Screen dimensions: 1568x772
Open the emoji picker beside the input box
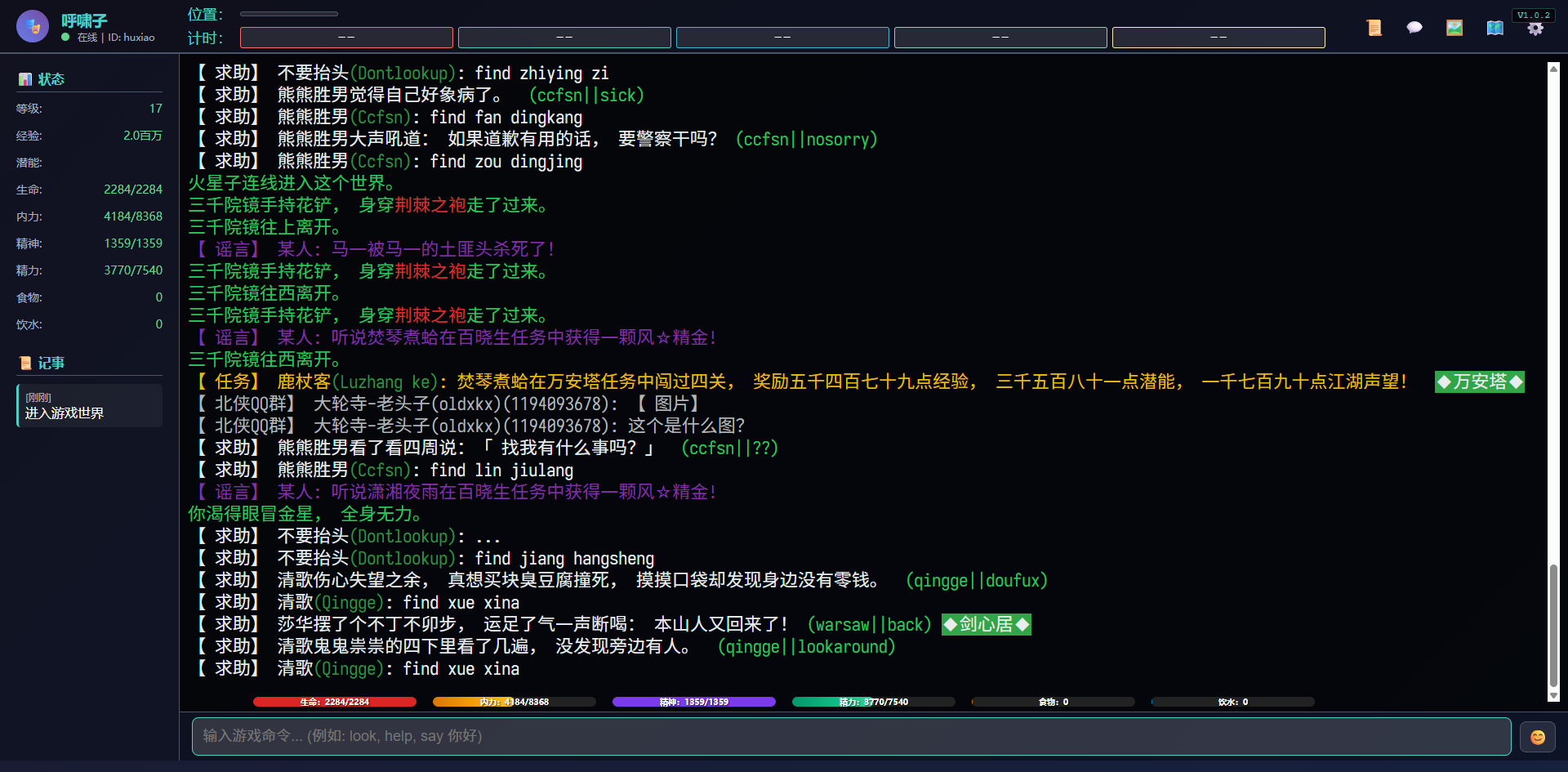1538,736
